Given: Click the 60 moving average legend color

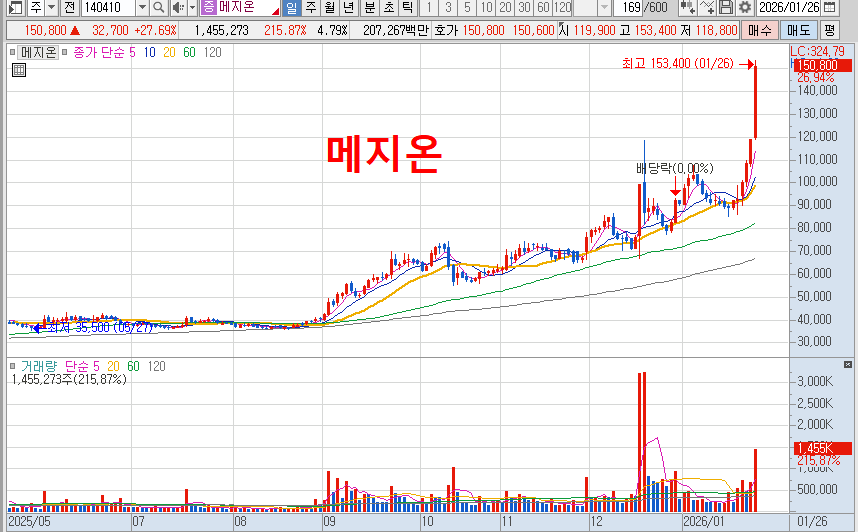Looking at the screenshot, I should (x=189, y=53).
